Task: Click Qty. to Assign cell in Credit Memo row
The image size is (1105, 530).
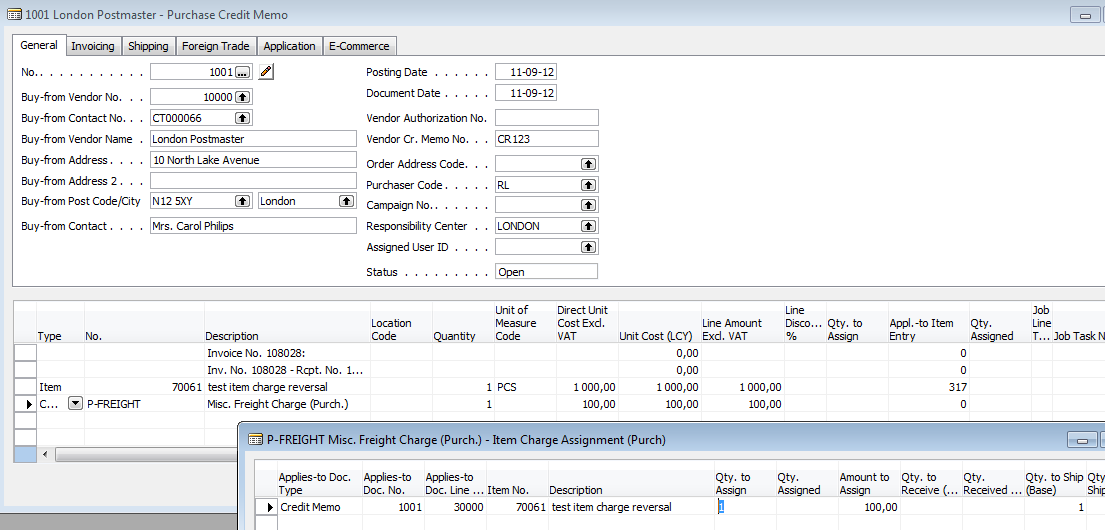Action: coord(744,507)
